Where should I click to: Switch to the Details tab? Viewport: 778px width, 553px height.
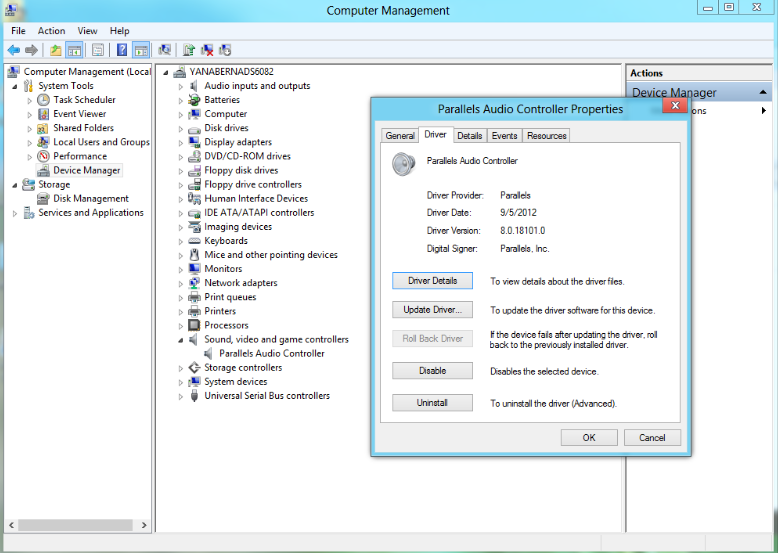click(x=469, y=135)
